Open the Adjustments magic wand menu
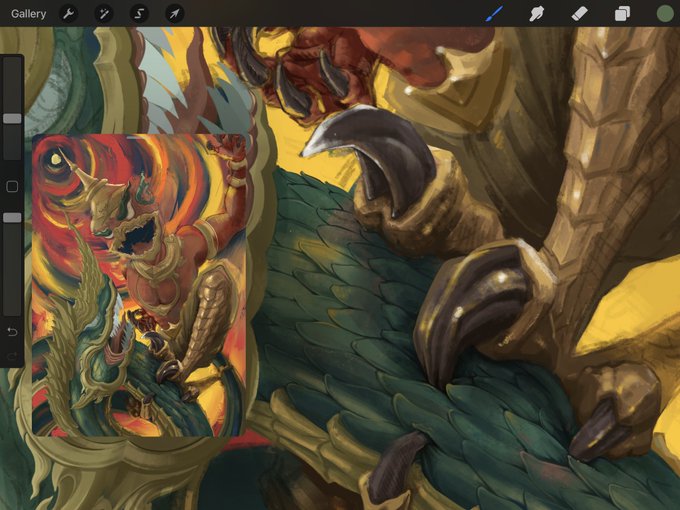680x510 pixels. click(104, 14)
